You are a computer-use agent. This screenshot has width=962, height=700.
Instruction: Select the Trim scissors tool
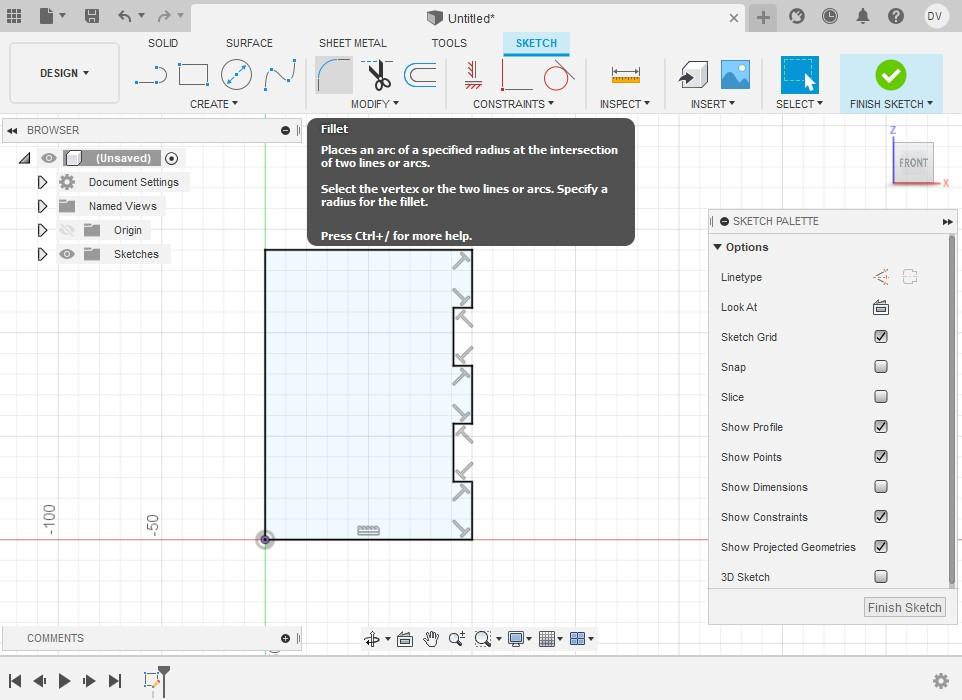(377, 75)
